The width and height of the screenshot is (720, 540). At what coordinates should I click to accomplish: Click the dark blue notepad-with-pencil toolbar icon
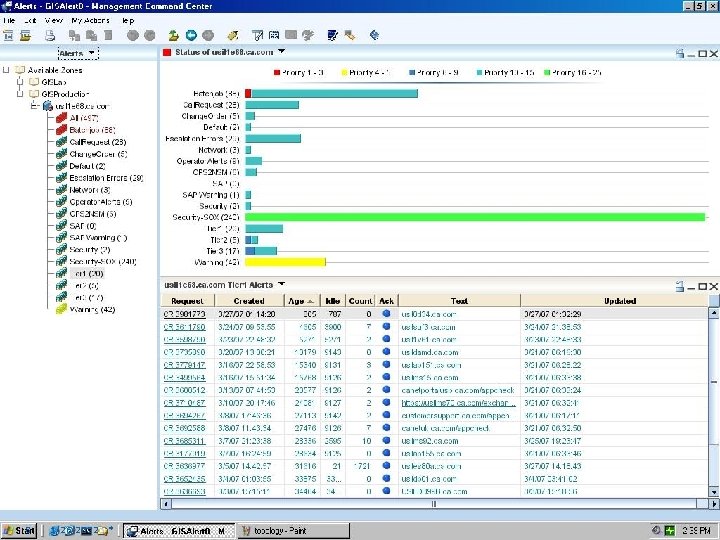pyautogui.click(x=332, y=35)
